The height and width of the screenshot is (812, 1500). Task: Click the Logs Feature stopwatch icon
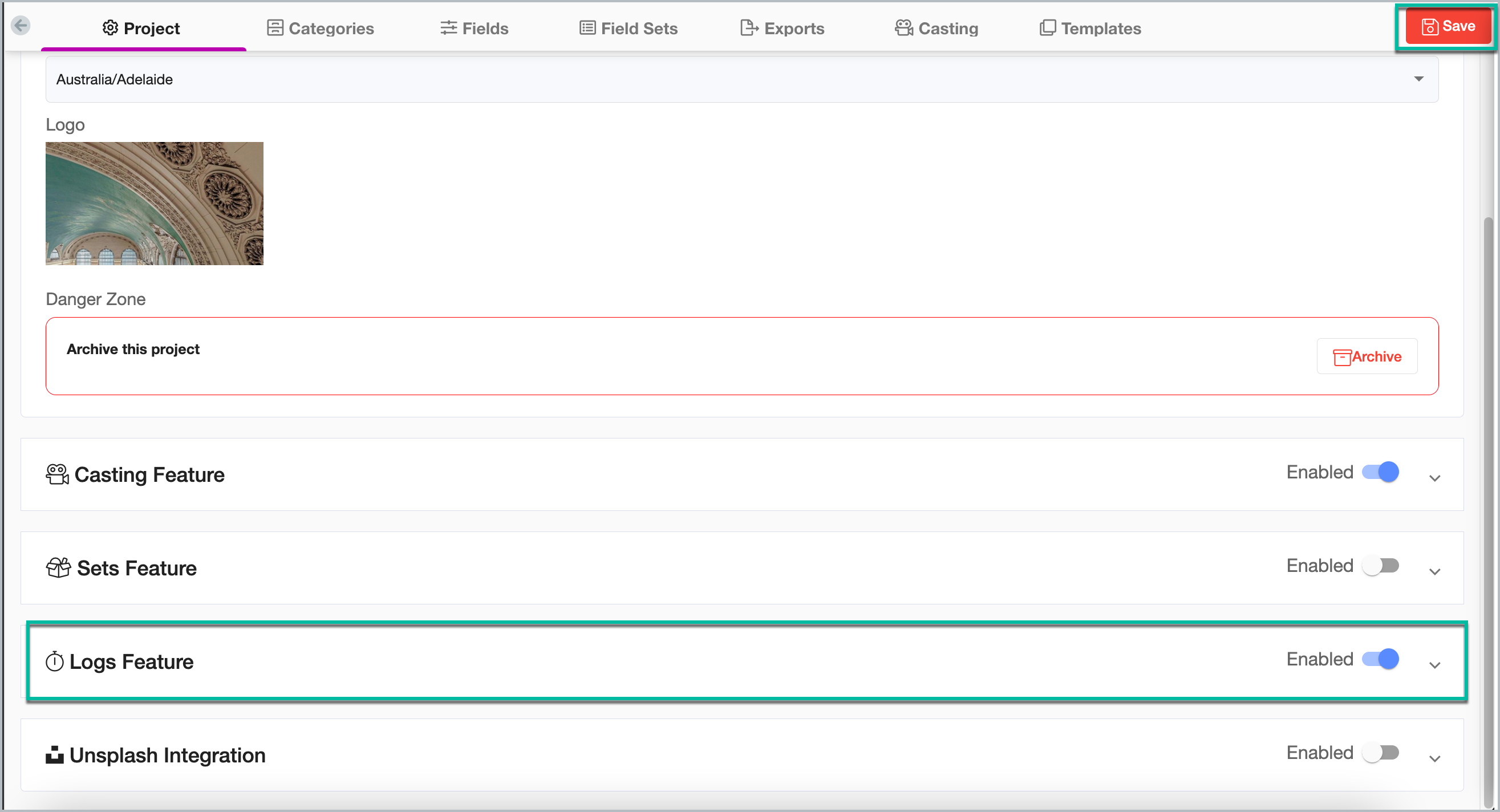tap(55, 661)
